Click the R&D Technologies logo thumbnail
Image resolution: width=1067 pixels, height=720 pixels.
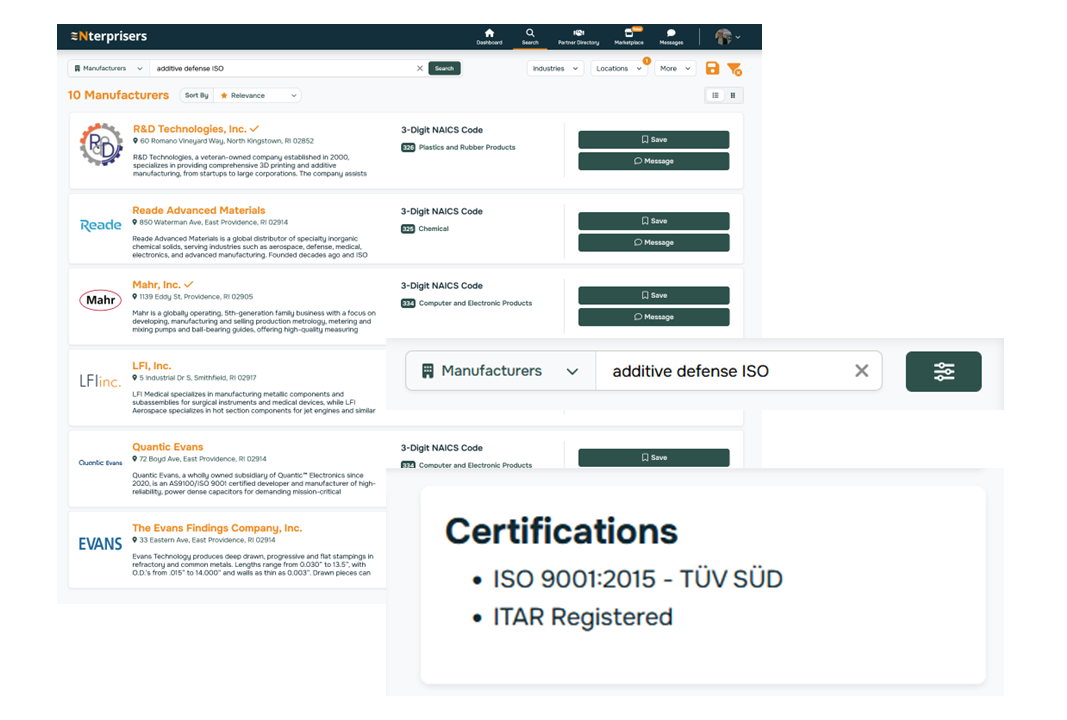(101, 145)
